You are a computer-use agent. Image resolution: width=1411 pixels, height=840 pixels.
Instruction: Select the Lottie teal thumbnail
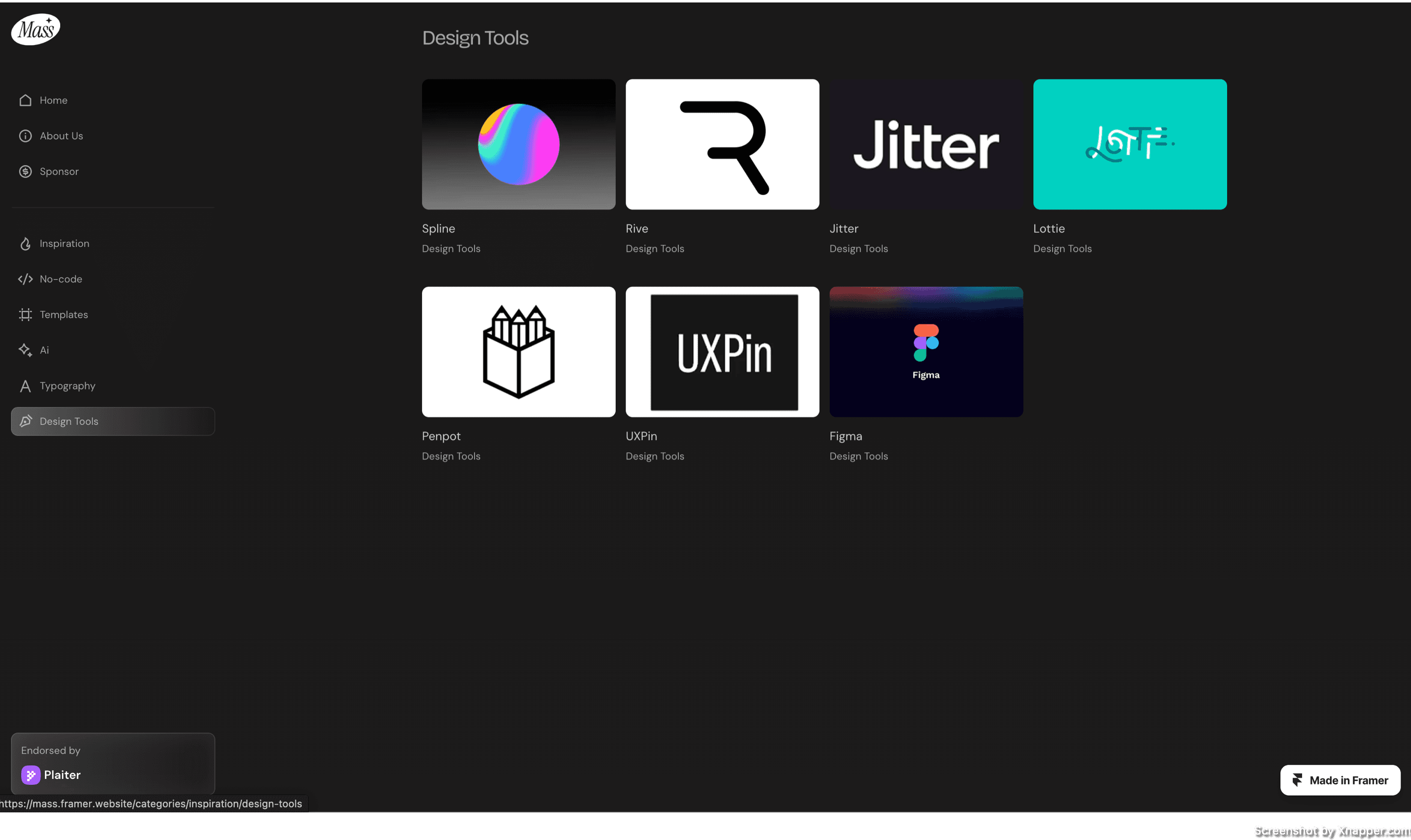tap(1129, 144)
